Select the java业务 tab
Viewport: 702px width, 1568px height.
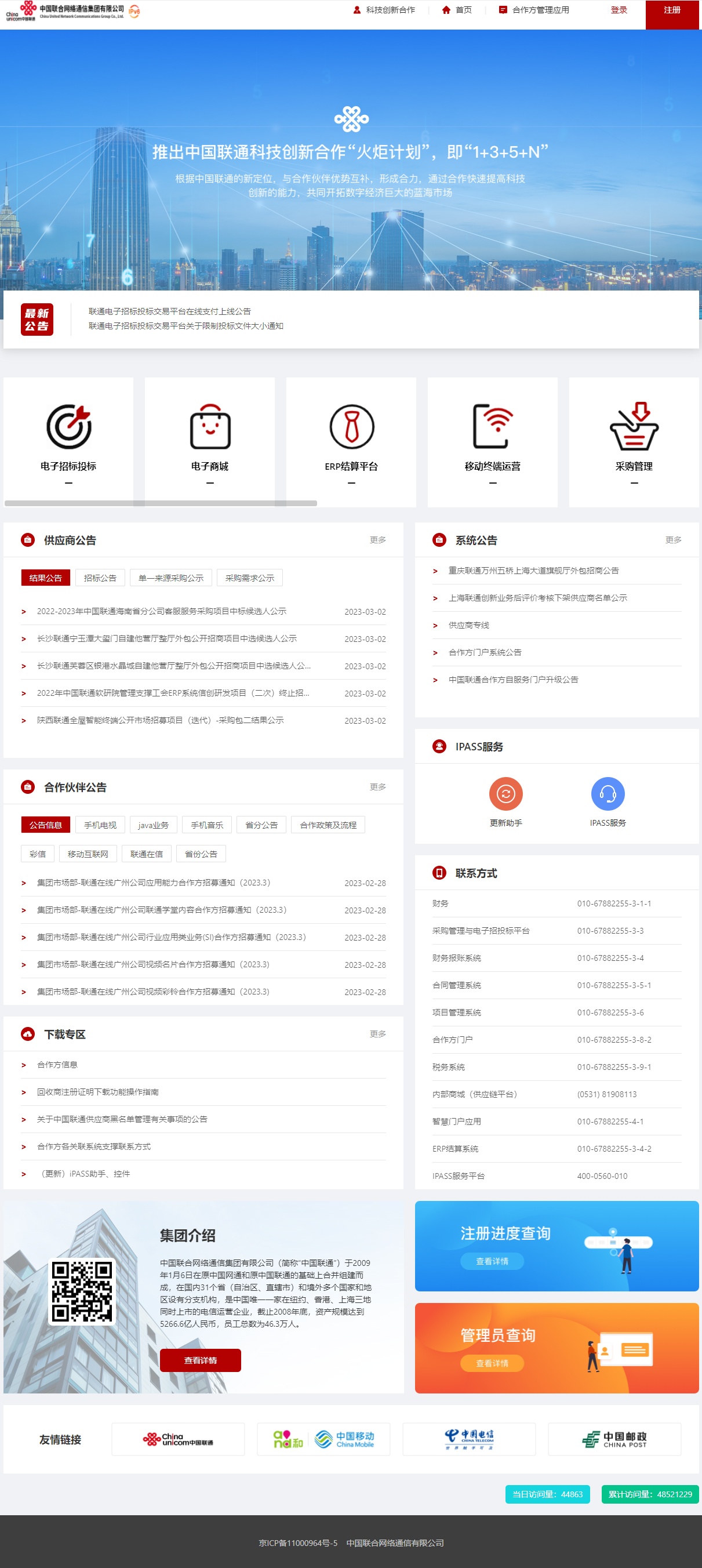[x=153, y=825]
